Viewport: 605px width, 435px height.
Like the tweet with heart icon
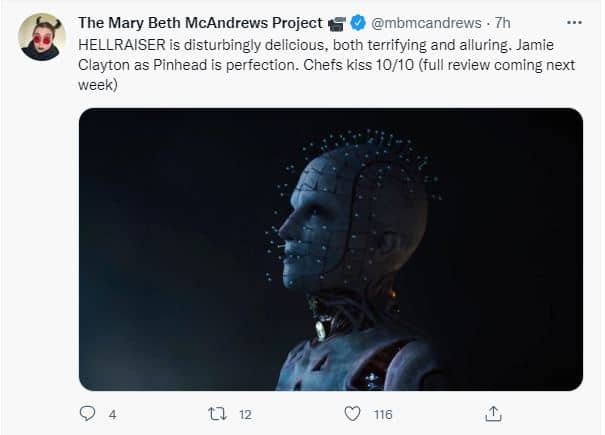pos(352,414)
